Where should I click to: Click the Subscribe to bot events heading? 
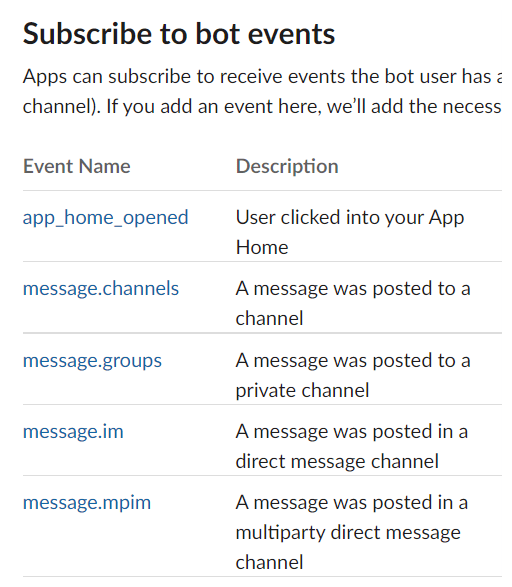tap(179, 34)
